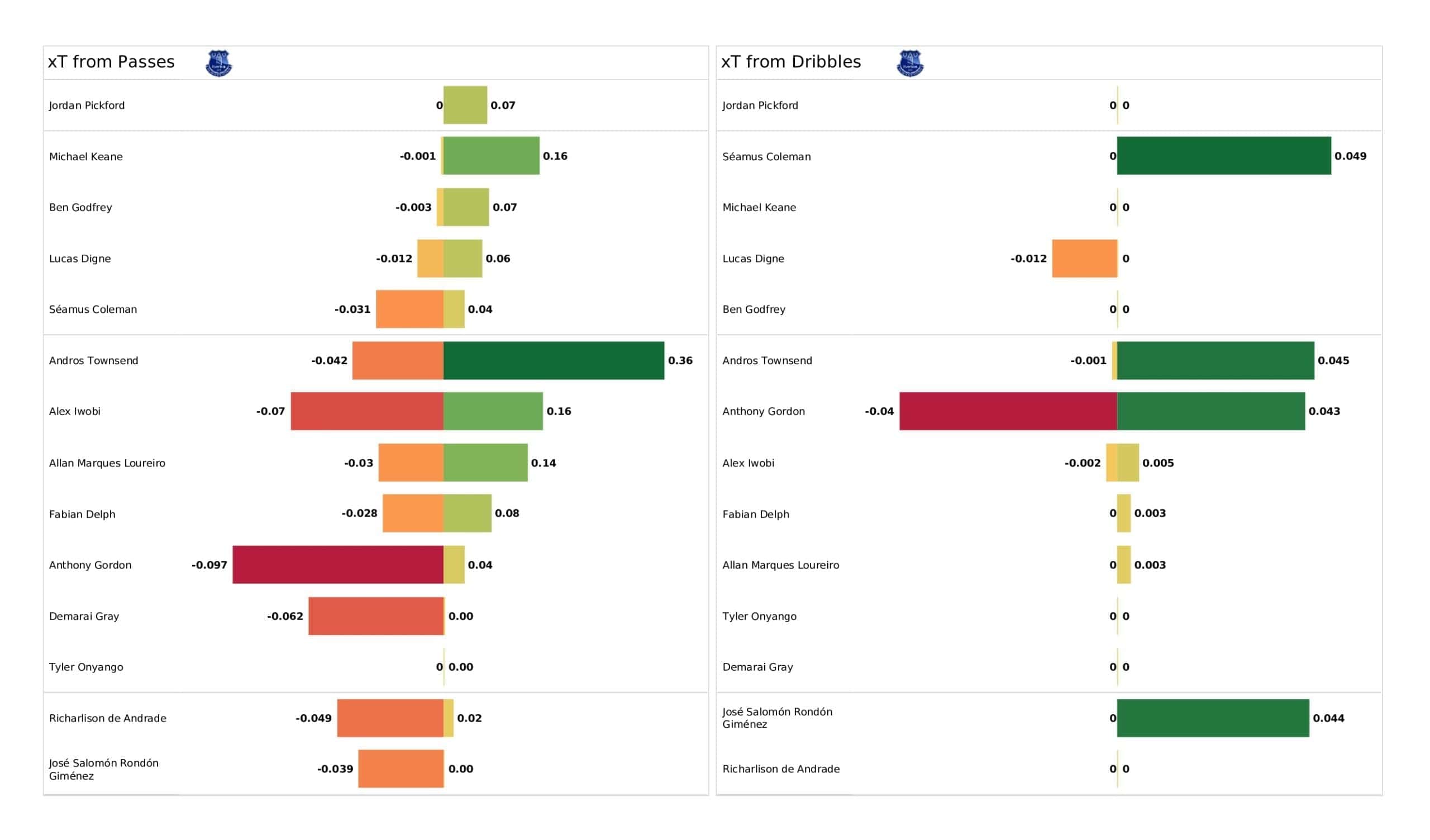Click Jordan Pickford's 0.07 passes bar

click(465, 105)
